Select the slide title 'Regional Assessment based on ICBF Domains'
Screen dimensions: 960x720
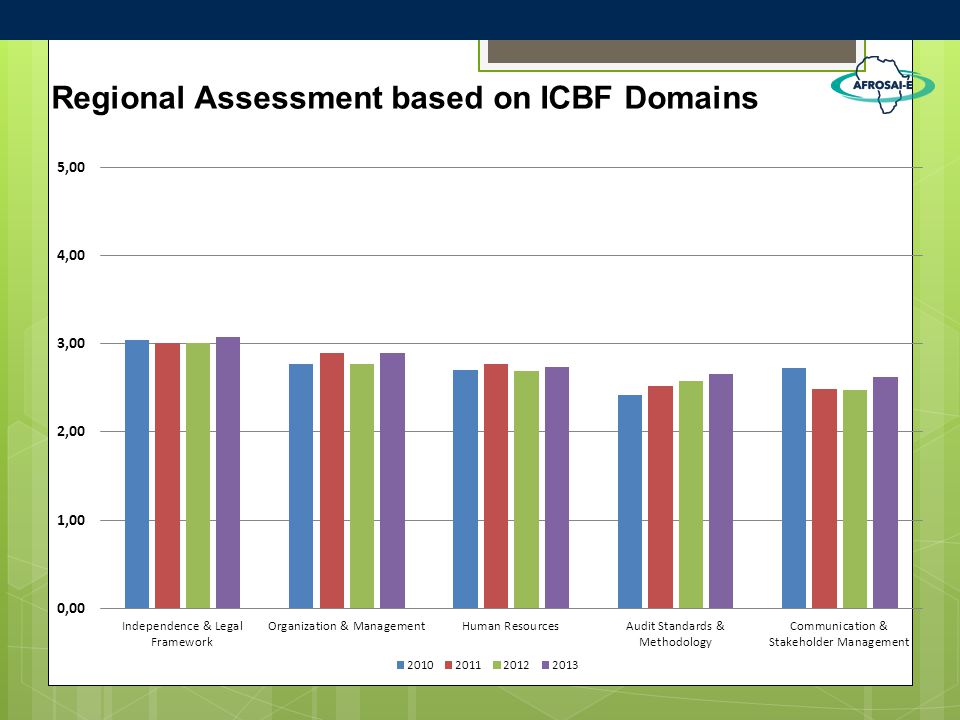(x=405, y=98)
